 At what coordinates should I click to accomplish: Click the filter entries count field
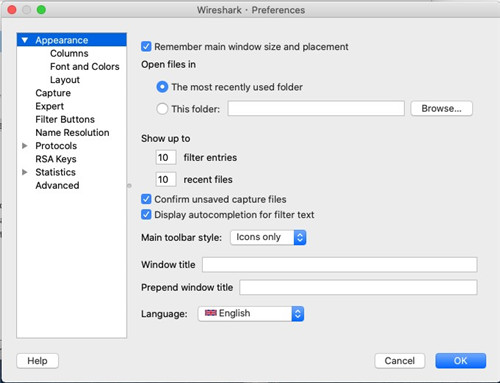tap(166, 157)
